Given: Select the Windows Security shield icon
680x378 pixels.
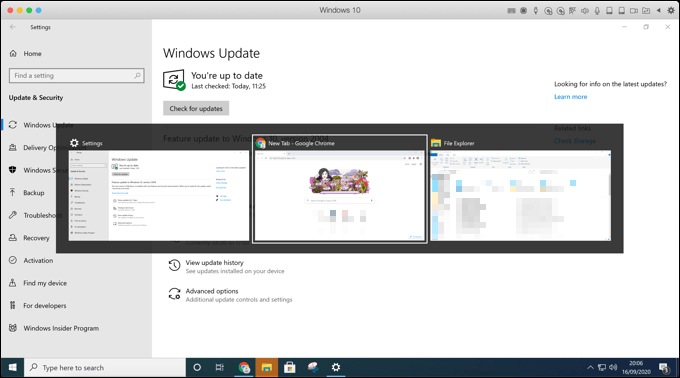Looking at the screenshot, I should tap(13, 170).
